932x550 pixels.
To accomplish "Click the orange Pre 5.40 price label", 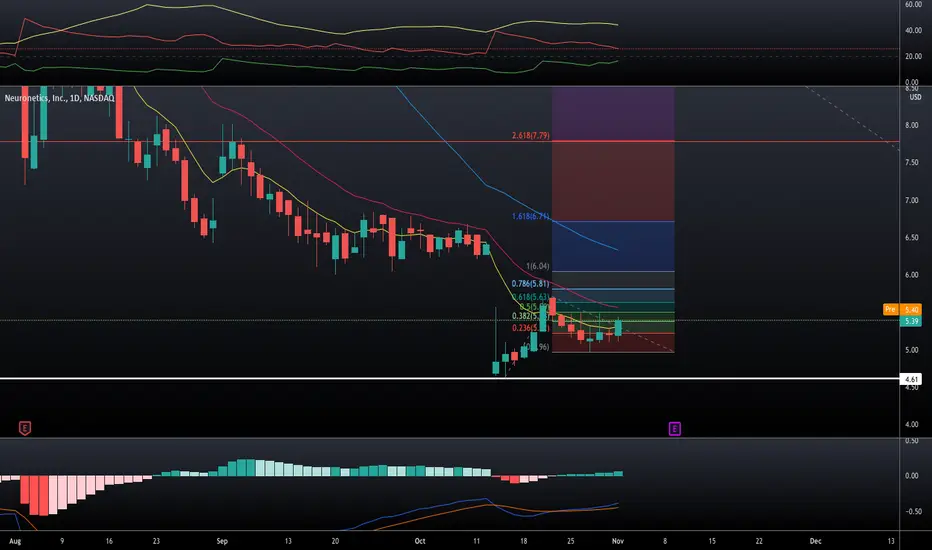I will pos(901,309).
